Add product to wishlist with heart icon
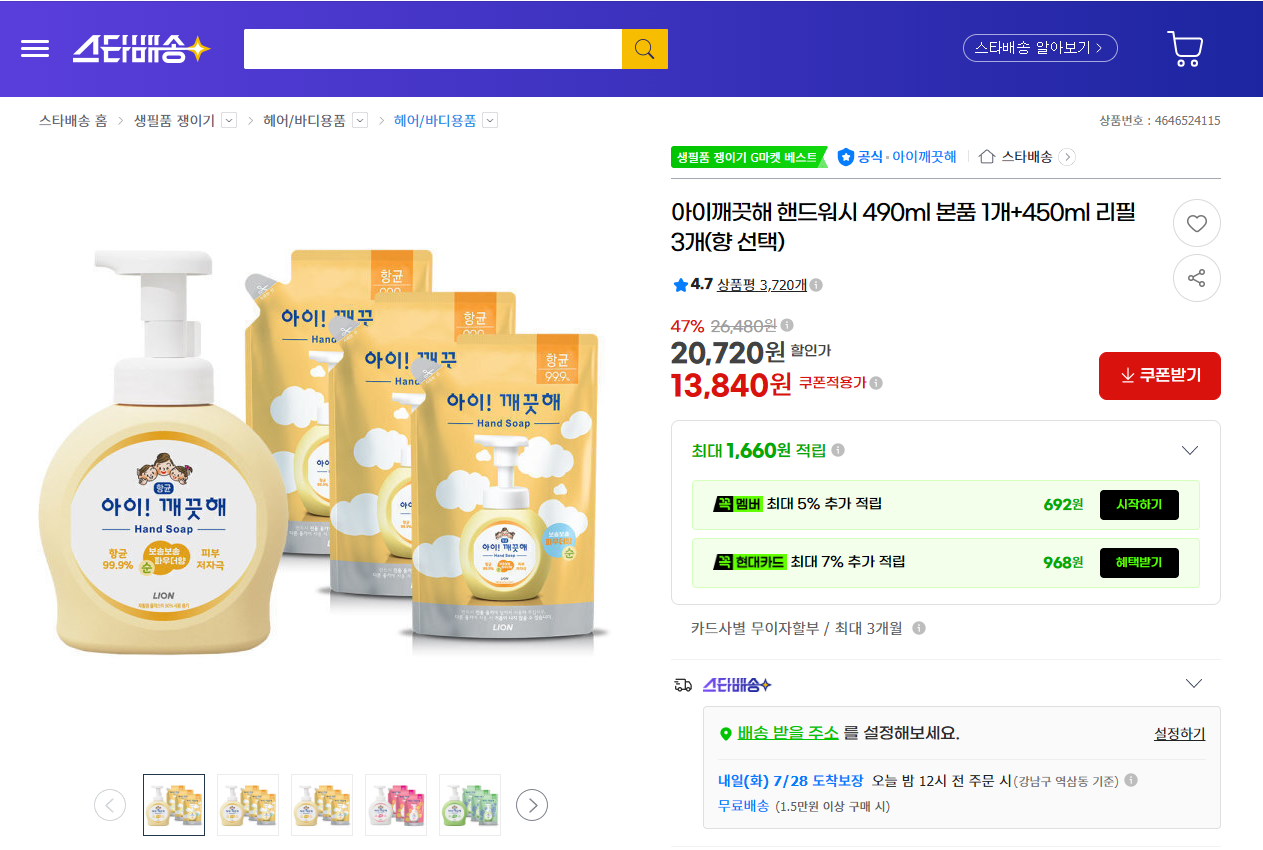The width and height of the screenshot is (1263, 850). tap(1197, 223)
